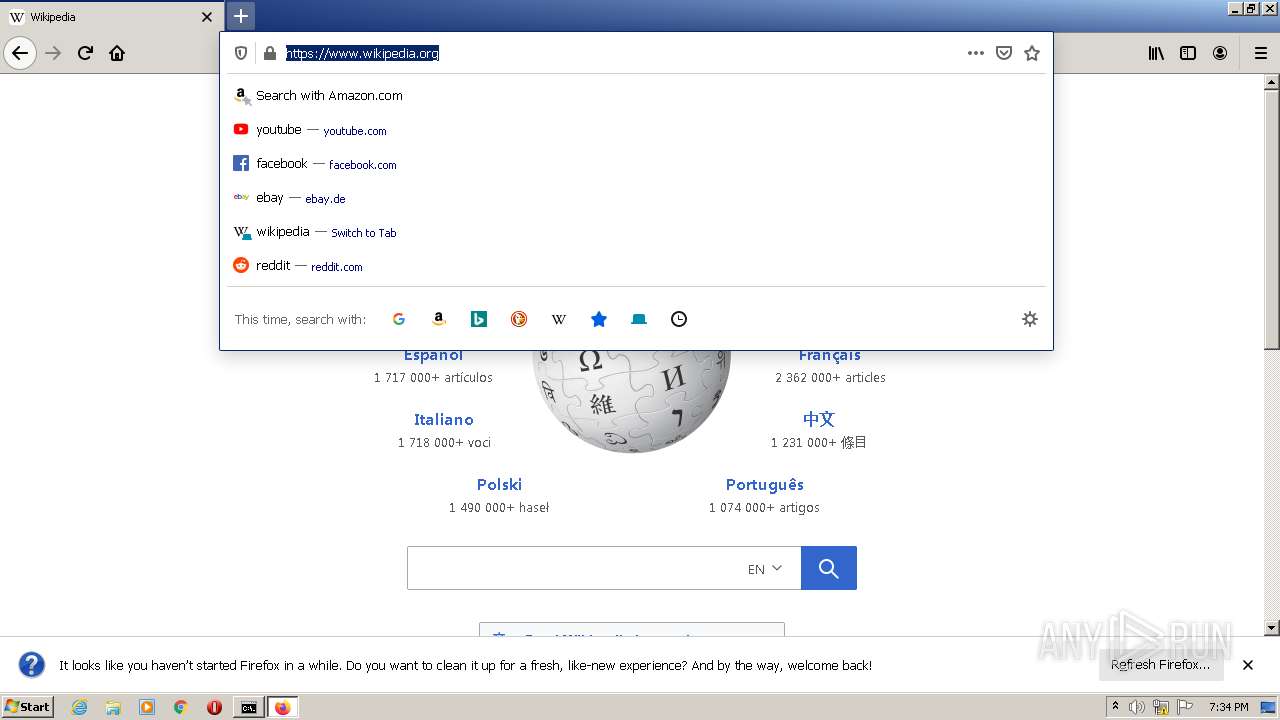Open the 中文 Wikipedia link
Viewport: 1280px width, 720px height.
tap(818, 419)
